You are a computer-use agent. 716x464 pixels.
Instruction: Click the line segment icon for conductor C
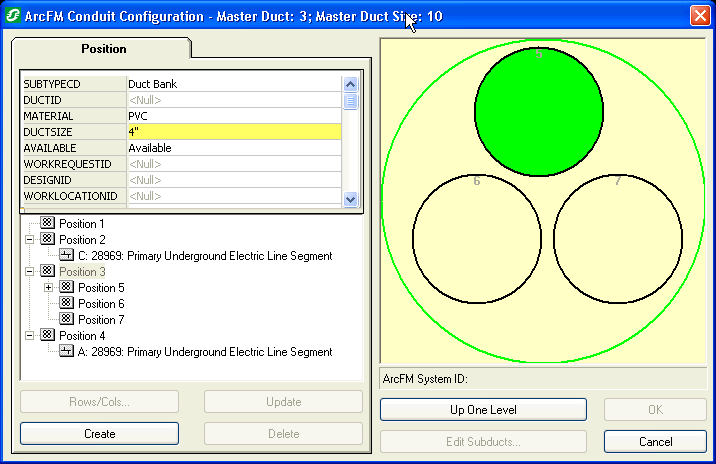point(66,256)
